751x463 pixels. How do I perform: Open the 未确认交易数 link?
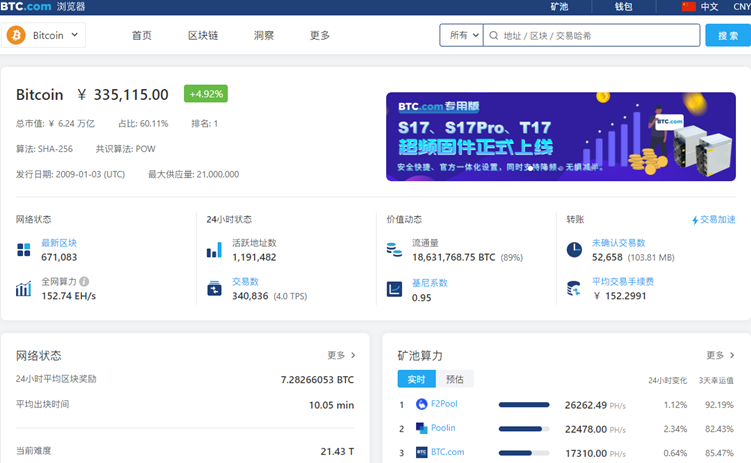pos(619,243)
